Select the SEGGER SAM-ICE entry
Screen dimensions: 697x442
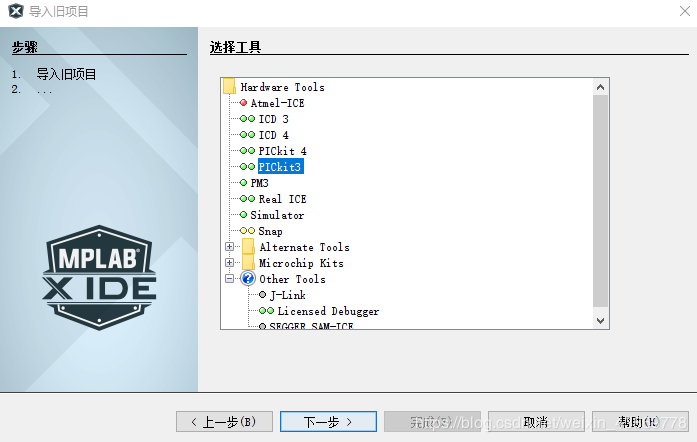coord(311,325)
